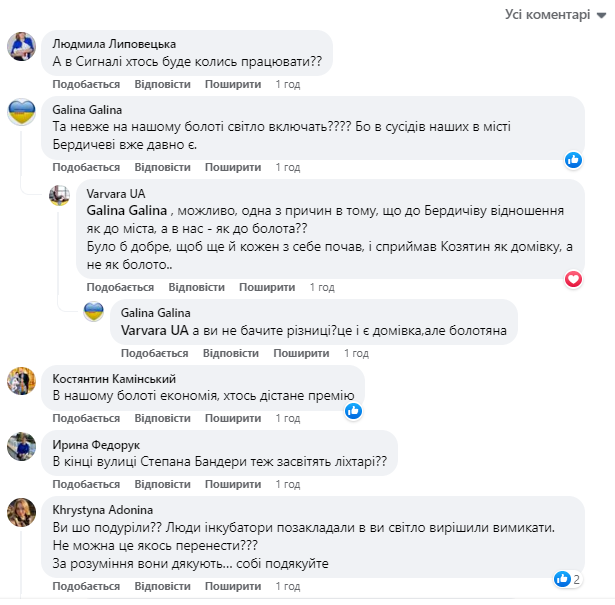Viewport: 615px width, 605px height.
Task: Share Varvara UA's comment with Поширити
Action: click(265, 287)
